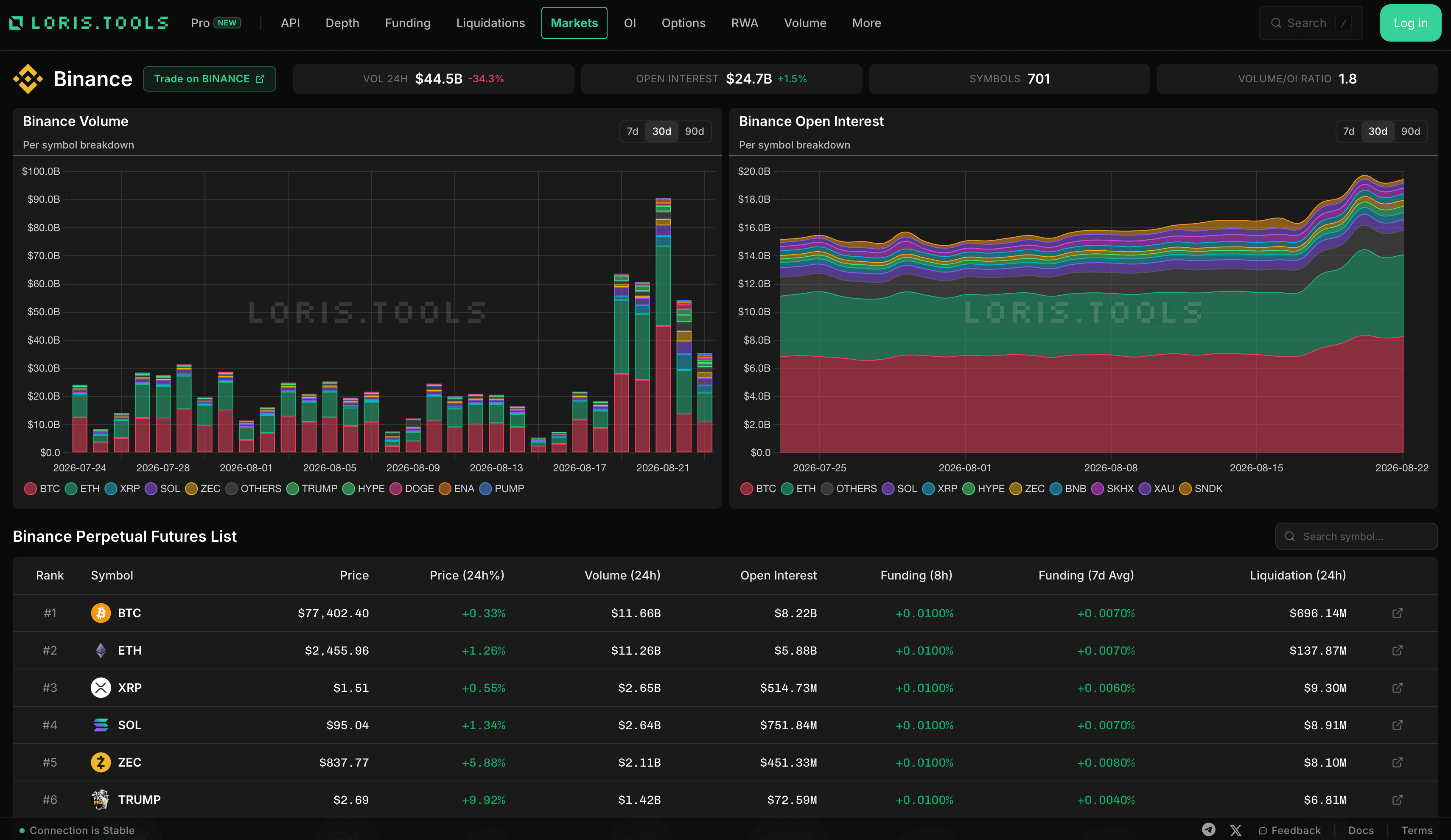Toggle DOGE series in Volume chart legend
1451x840 pixels.
tap(412, 489)
